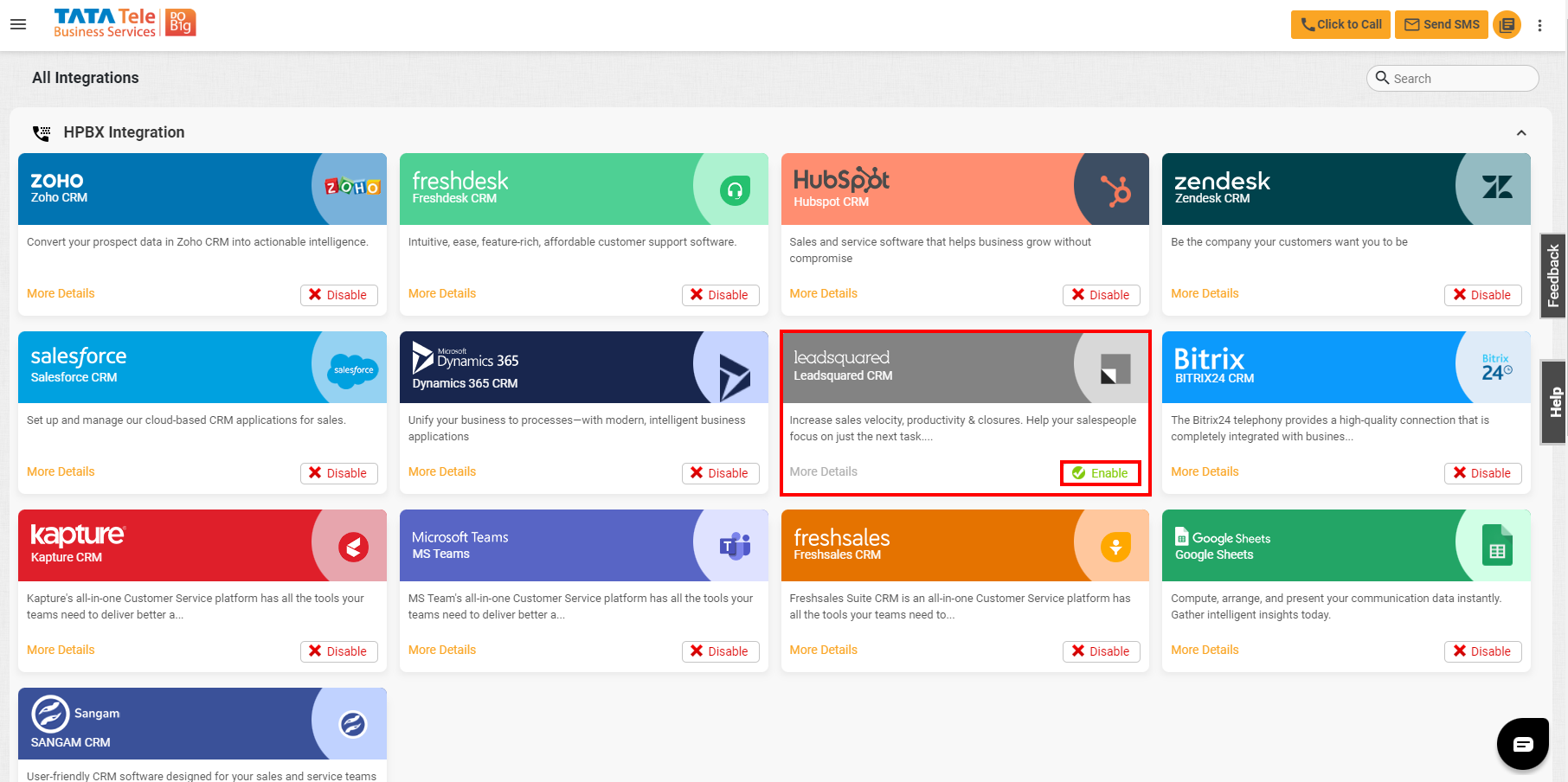Open More Details for Freshsales CRM
This screenshot has height=782, width=1568.
(823, 650)
